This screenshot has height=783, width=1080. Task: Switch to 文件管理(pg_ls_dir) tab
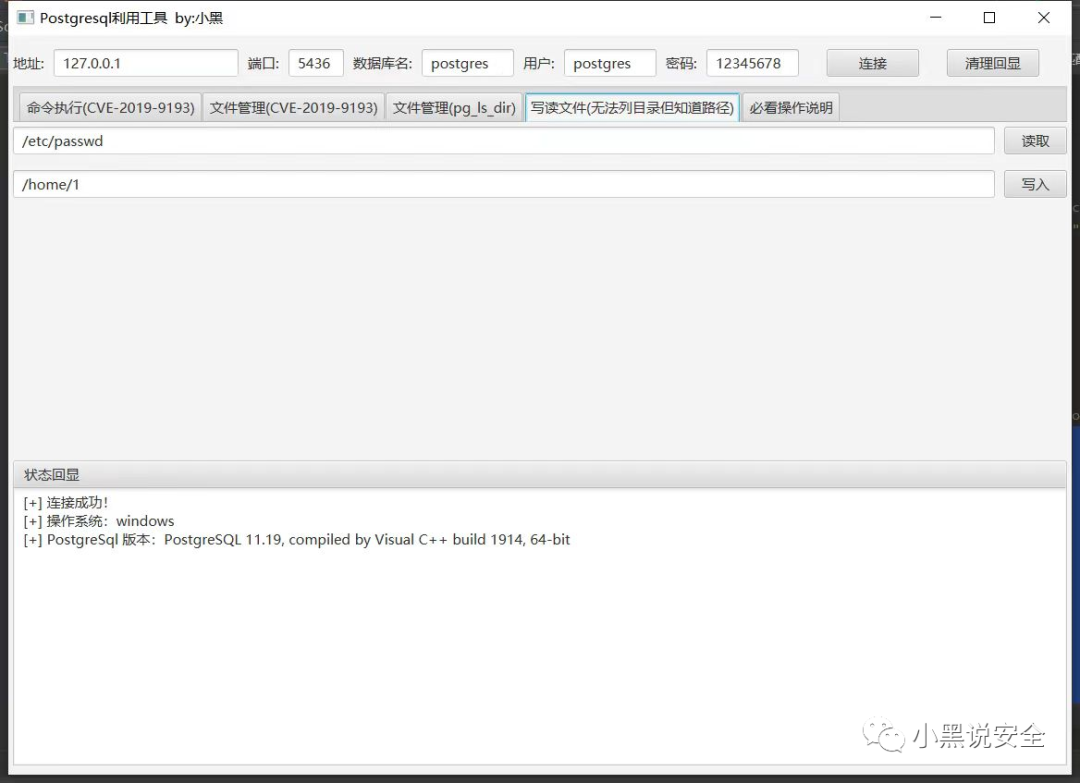point(454,108)
